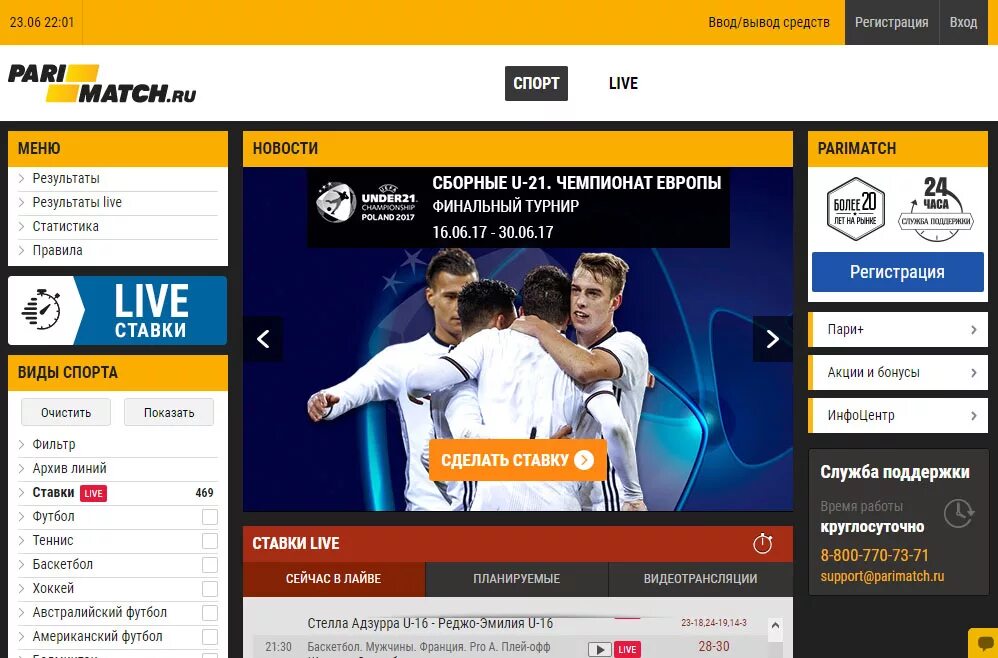The width and height of the screenshot is (998, 658).
Task: Select Планируемые tab
Action: [x=516, y=579]
